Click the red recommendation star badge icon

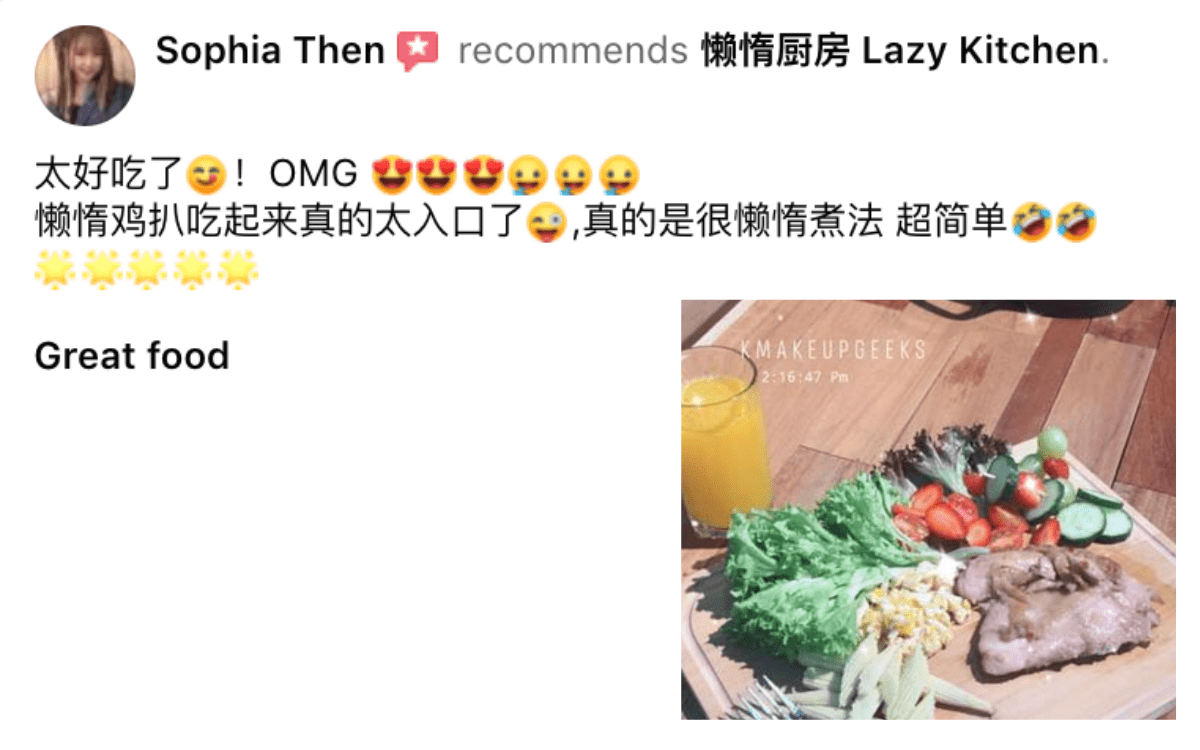[x=417, y=51]
